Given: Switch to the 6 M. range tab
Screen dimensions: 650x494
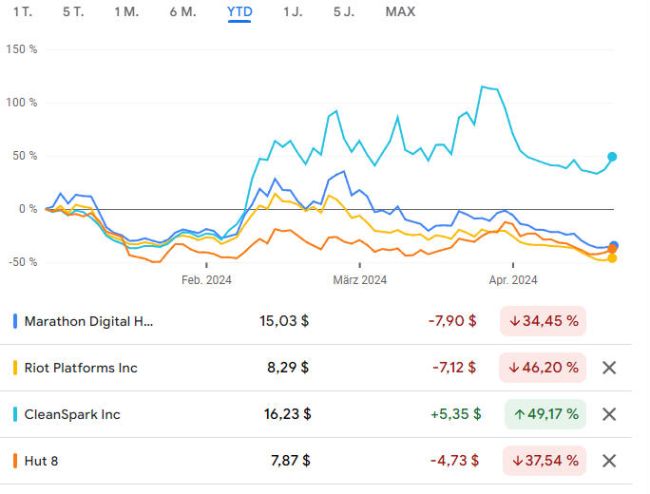Looking at the screenshot, I should 182,12.
